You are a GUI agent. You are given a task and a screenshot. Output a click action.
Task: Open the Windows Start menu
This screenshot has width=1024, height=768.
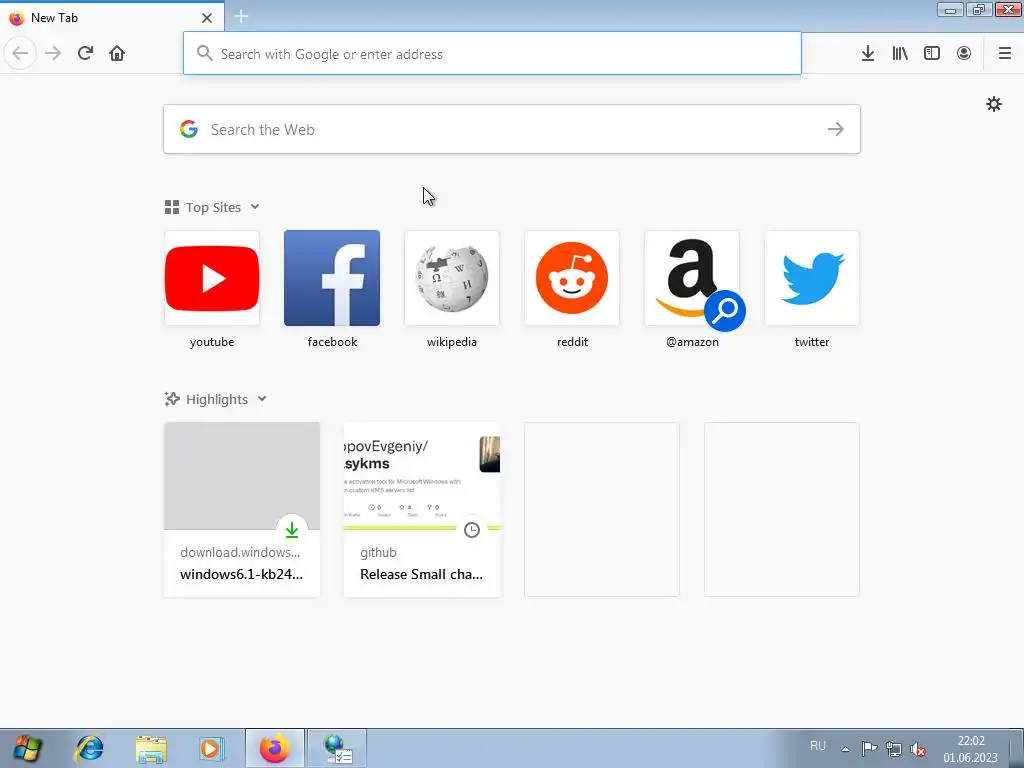pos(27,748)
